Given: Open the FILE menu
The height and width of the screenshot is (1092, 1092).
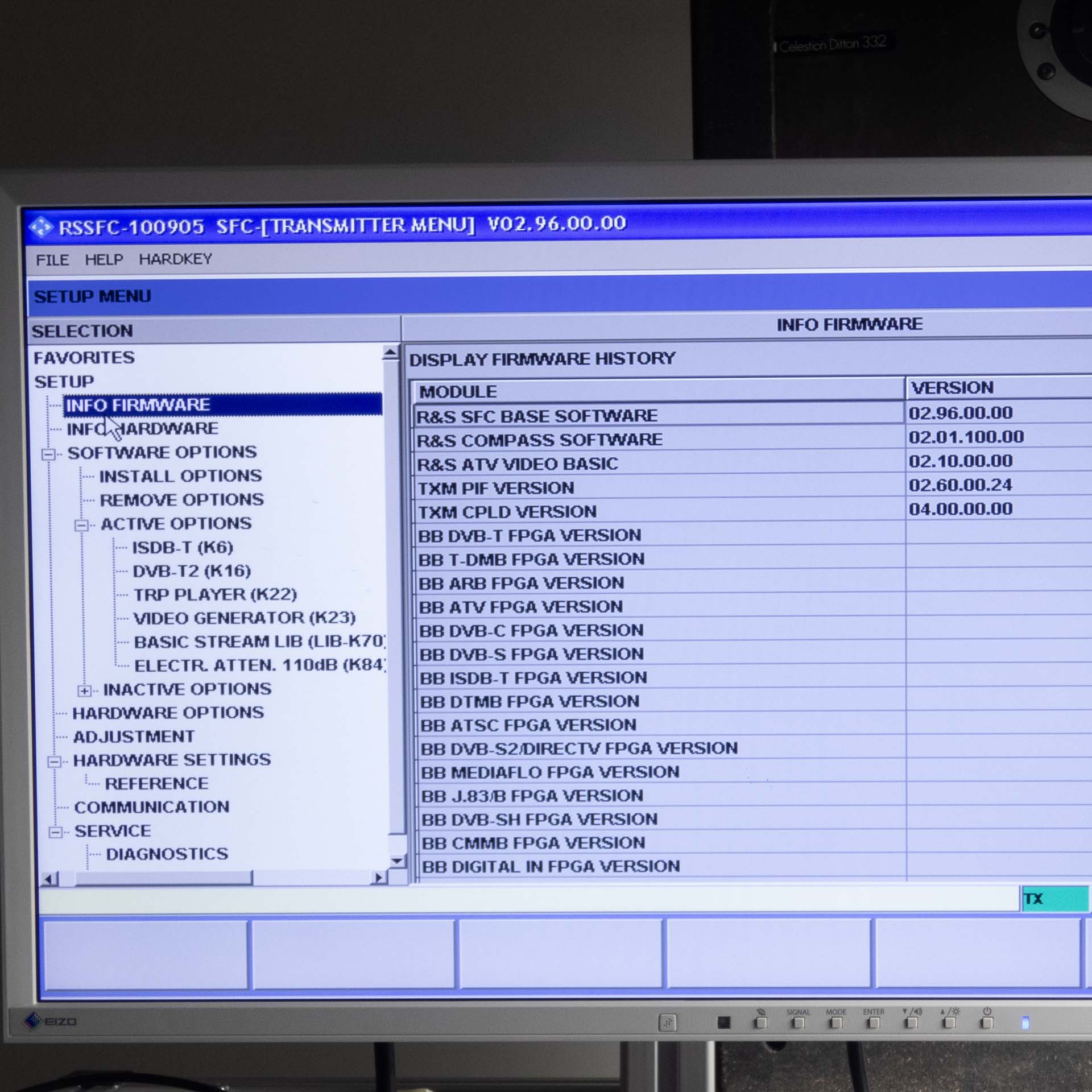Looking at the screenshot, I should coord(52,260).
